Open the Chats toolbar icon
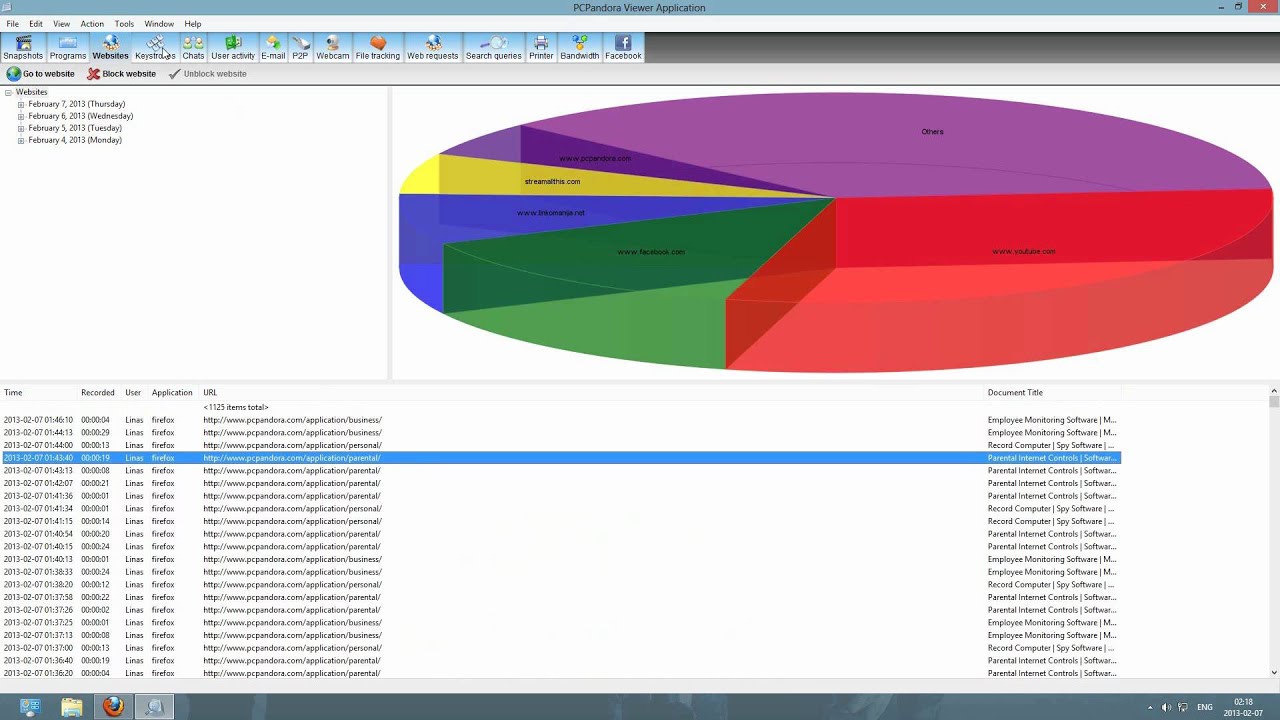 click(x=193, y=47)
